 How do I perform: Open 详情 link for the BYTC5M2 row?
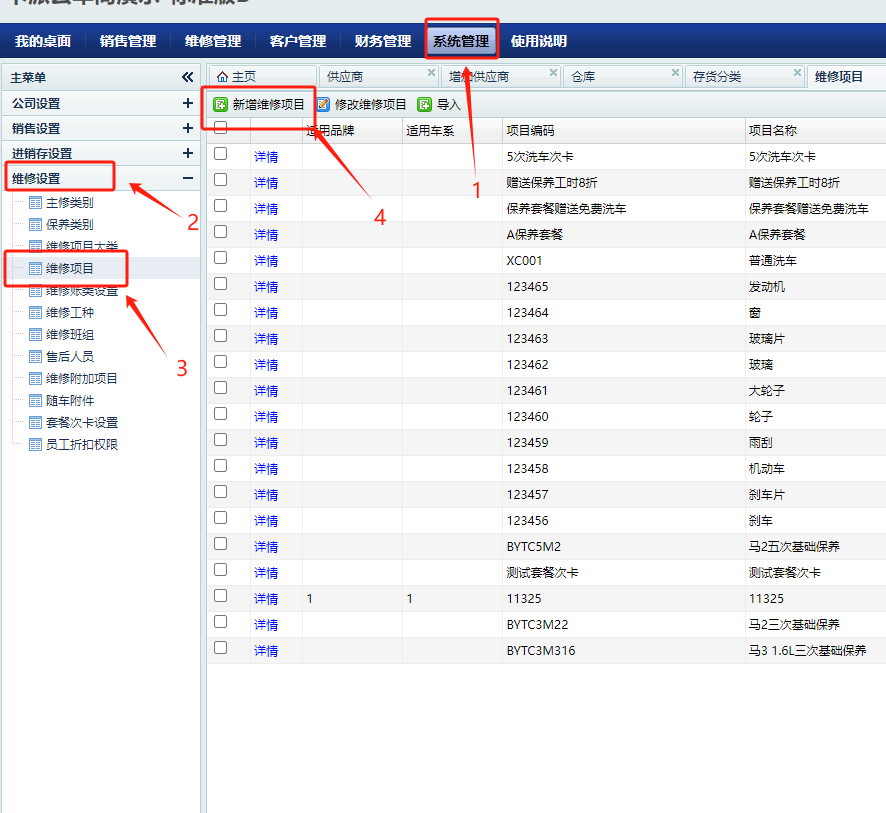coord(266,547)
